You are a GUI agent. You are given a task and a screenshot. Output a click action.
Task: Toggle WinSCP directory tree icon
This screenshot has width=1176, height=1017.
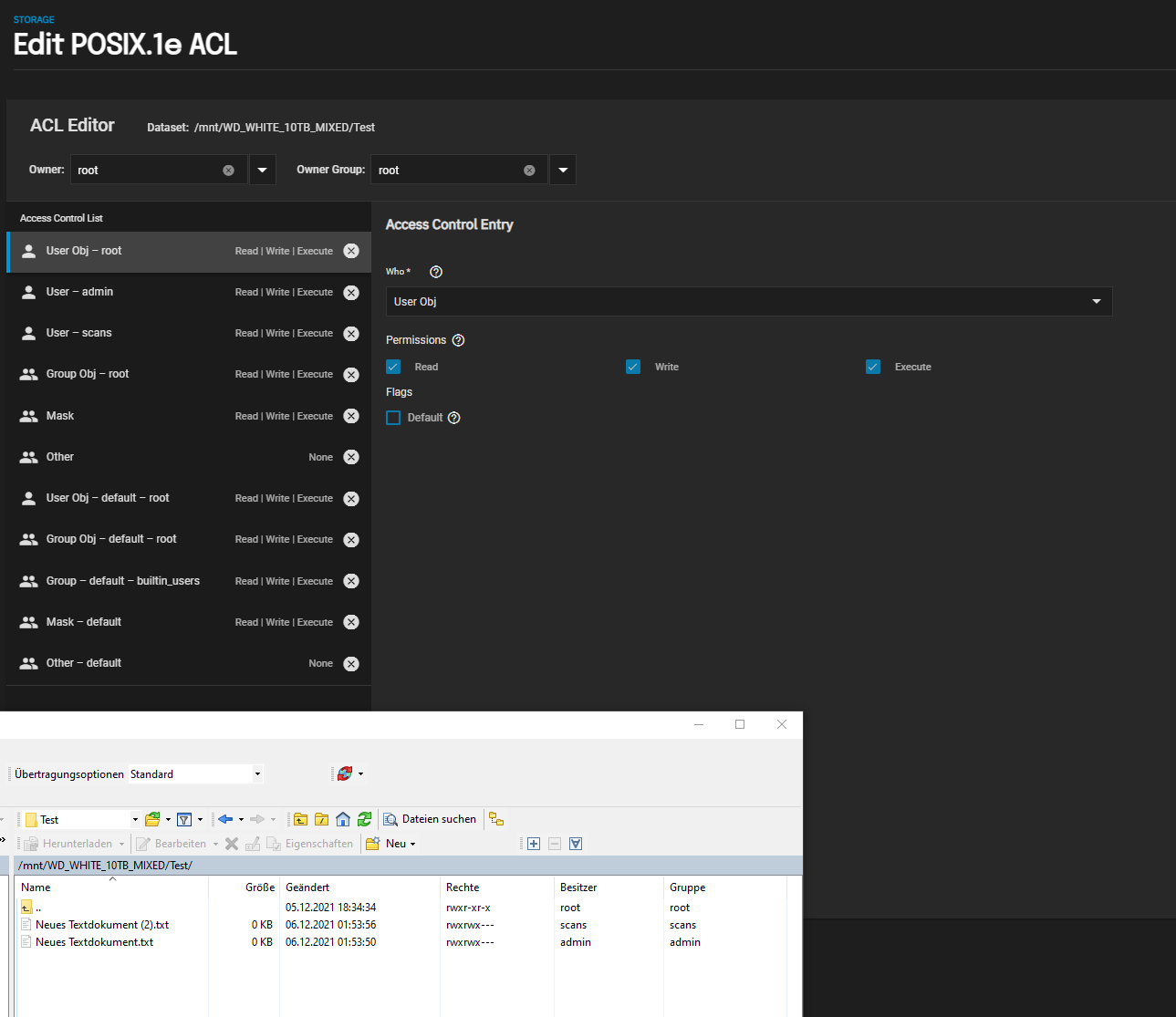(x=496, y=819)
